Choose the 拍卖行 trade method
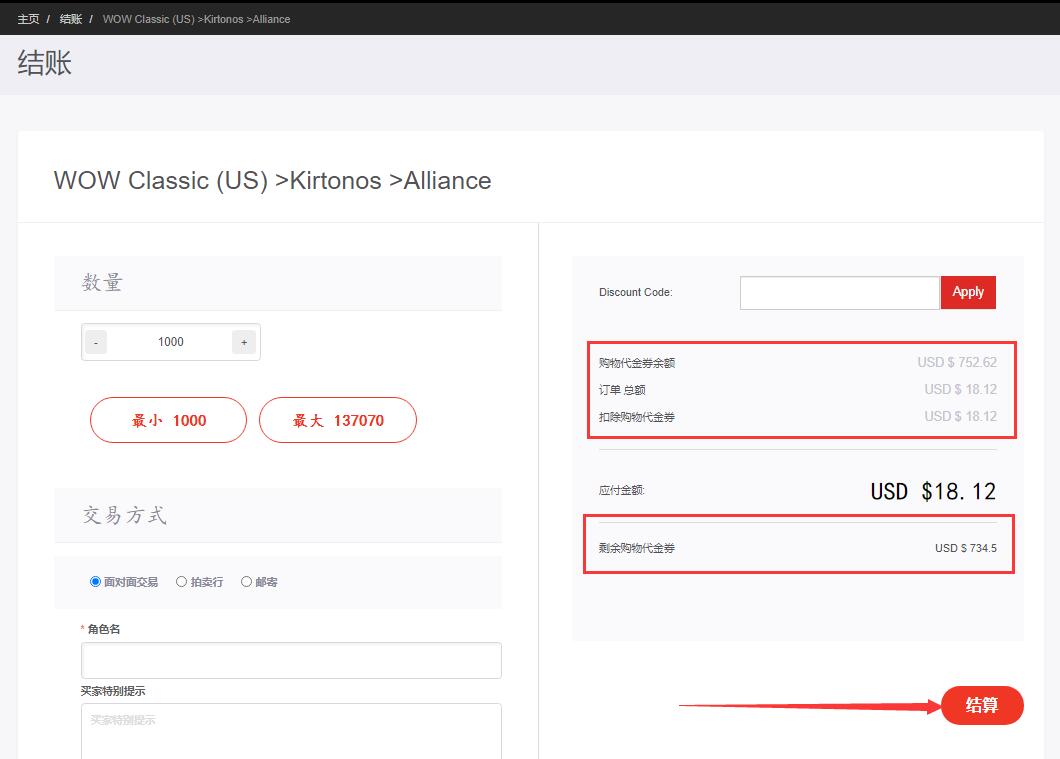This screenshot has height=759, width=1060. coord(182,581)
